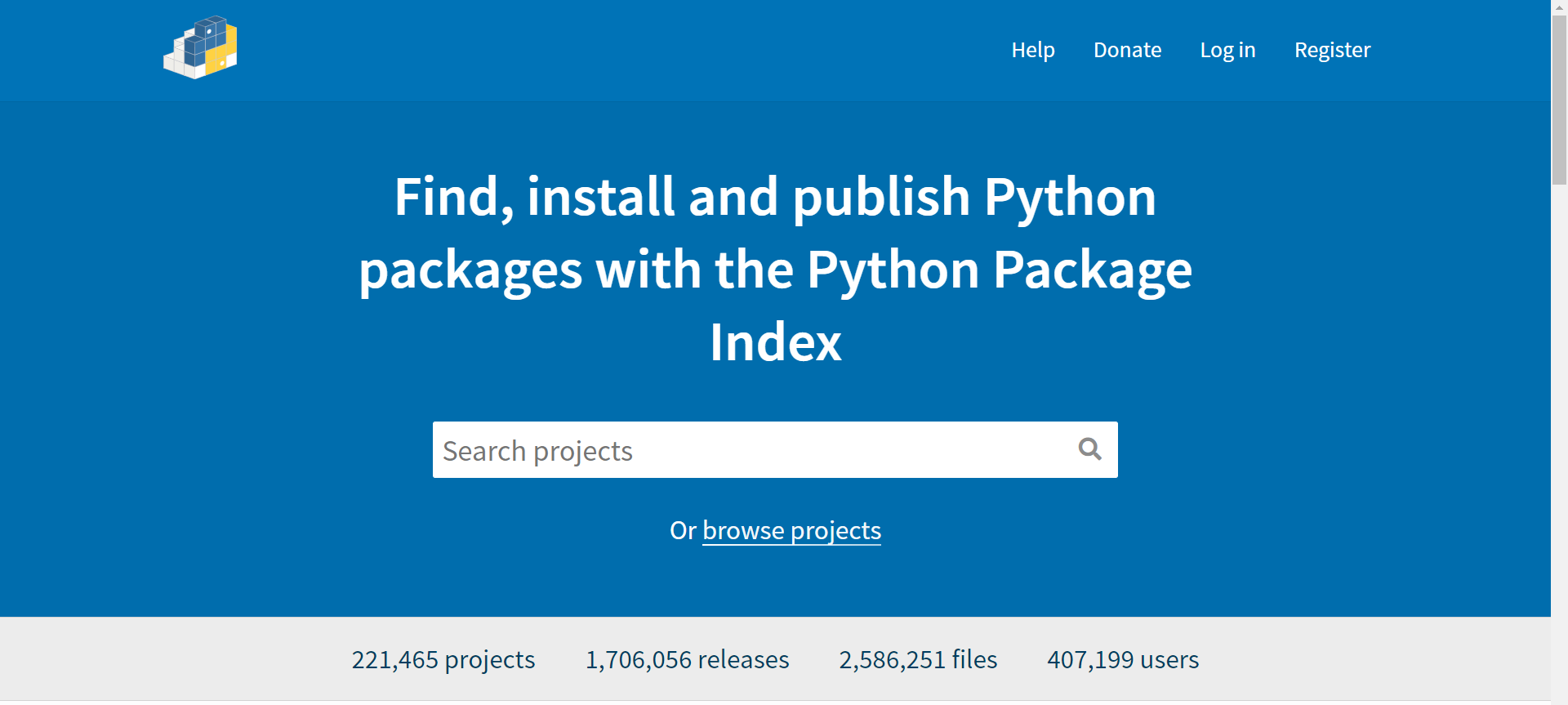
Task: Click the page's vertical scrollbar thumb
Action: 1559,100
